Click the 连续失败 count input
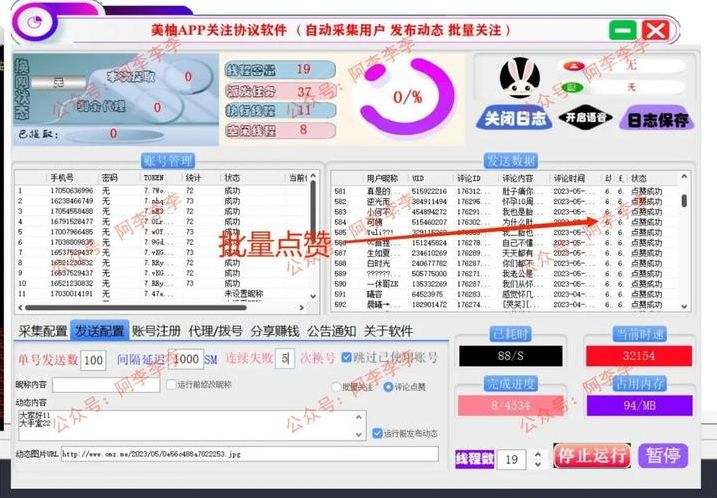The width and height of the screenshot is (717, 498). coord(285,359)
